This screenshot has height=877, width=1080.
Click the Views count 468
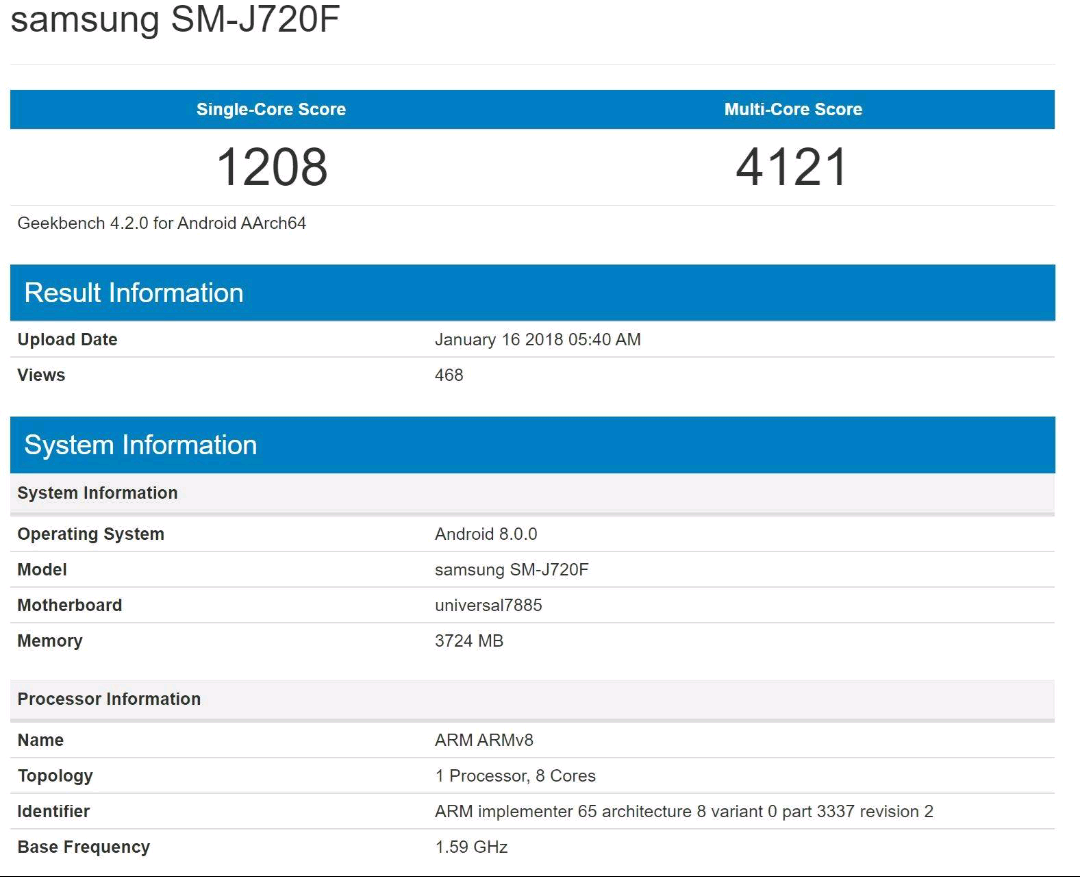pos(449,375)
